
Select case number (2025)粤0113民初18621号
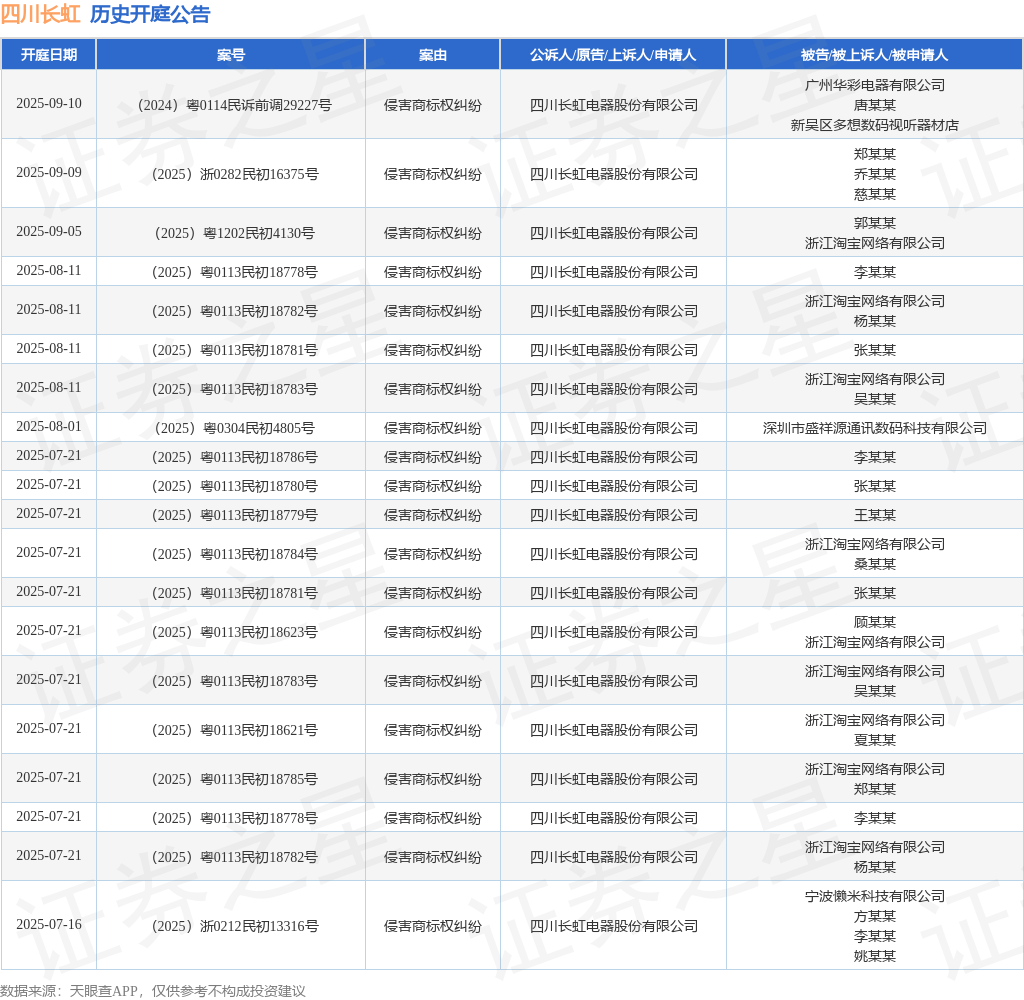(x=234, y=730)
